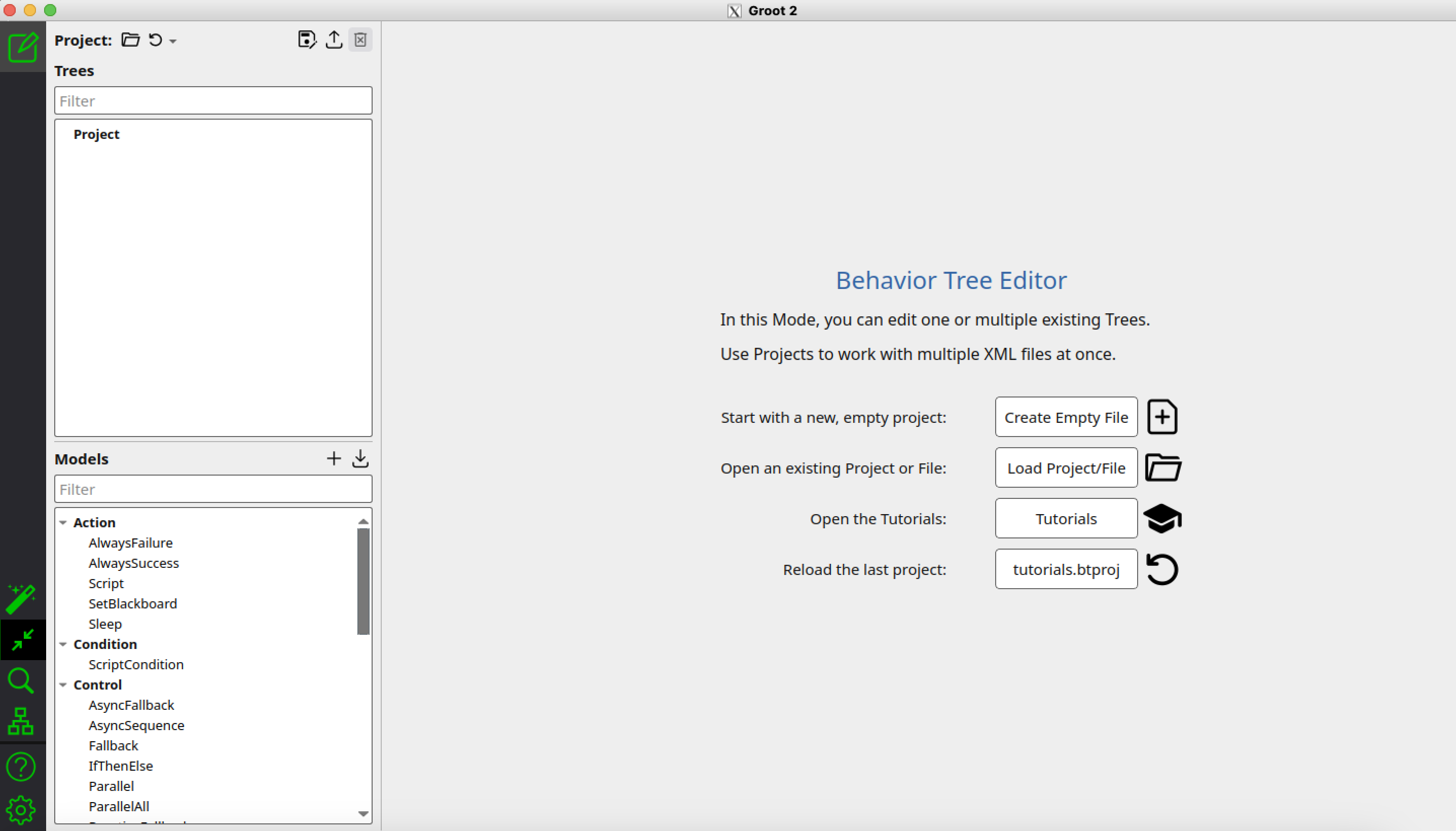The image size is (1456, 831).
Task: Click the magic wand icon in sidebar
Action: (x=22, y=599)
